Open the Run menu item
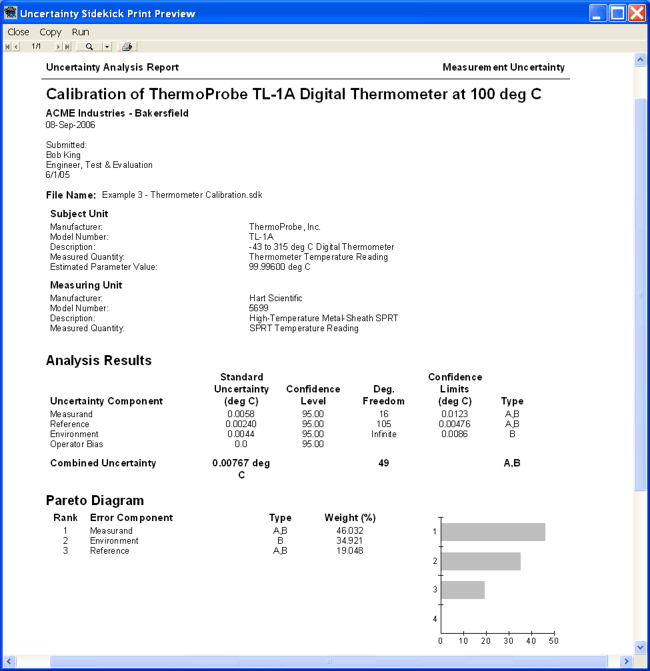 80,32
